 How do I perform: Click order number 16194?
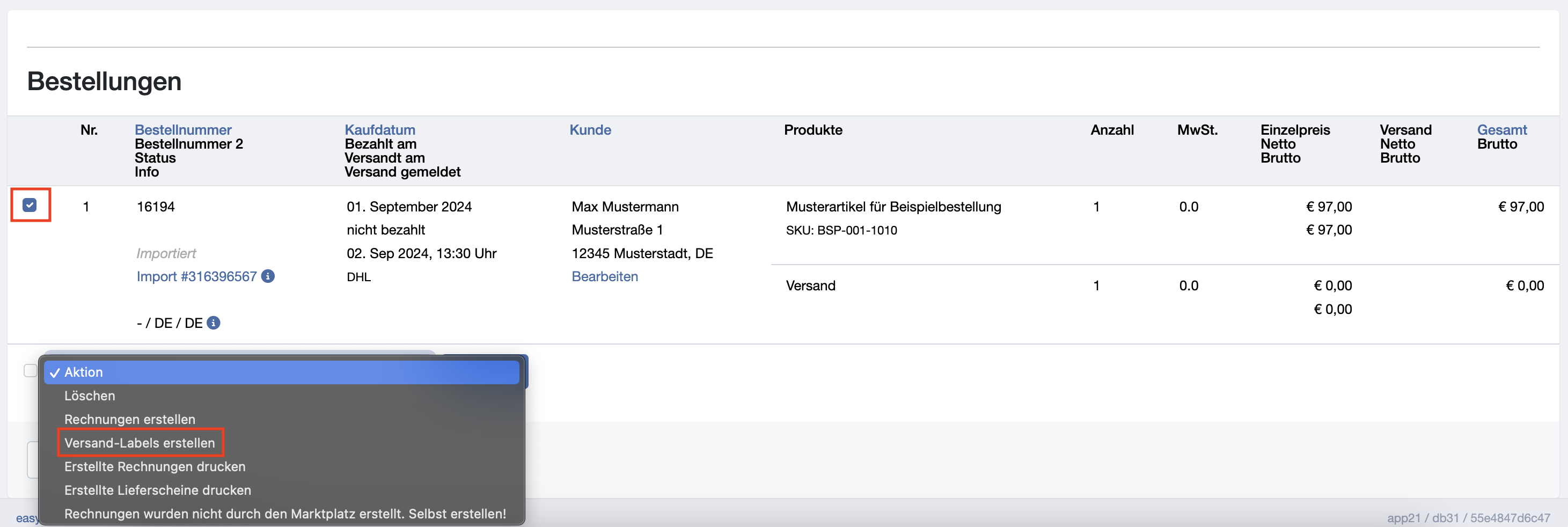tap(156, 207)
